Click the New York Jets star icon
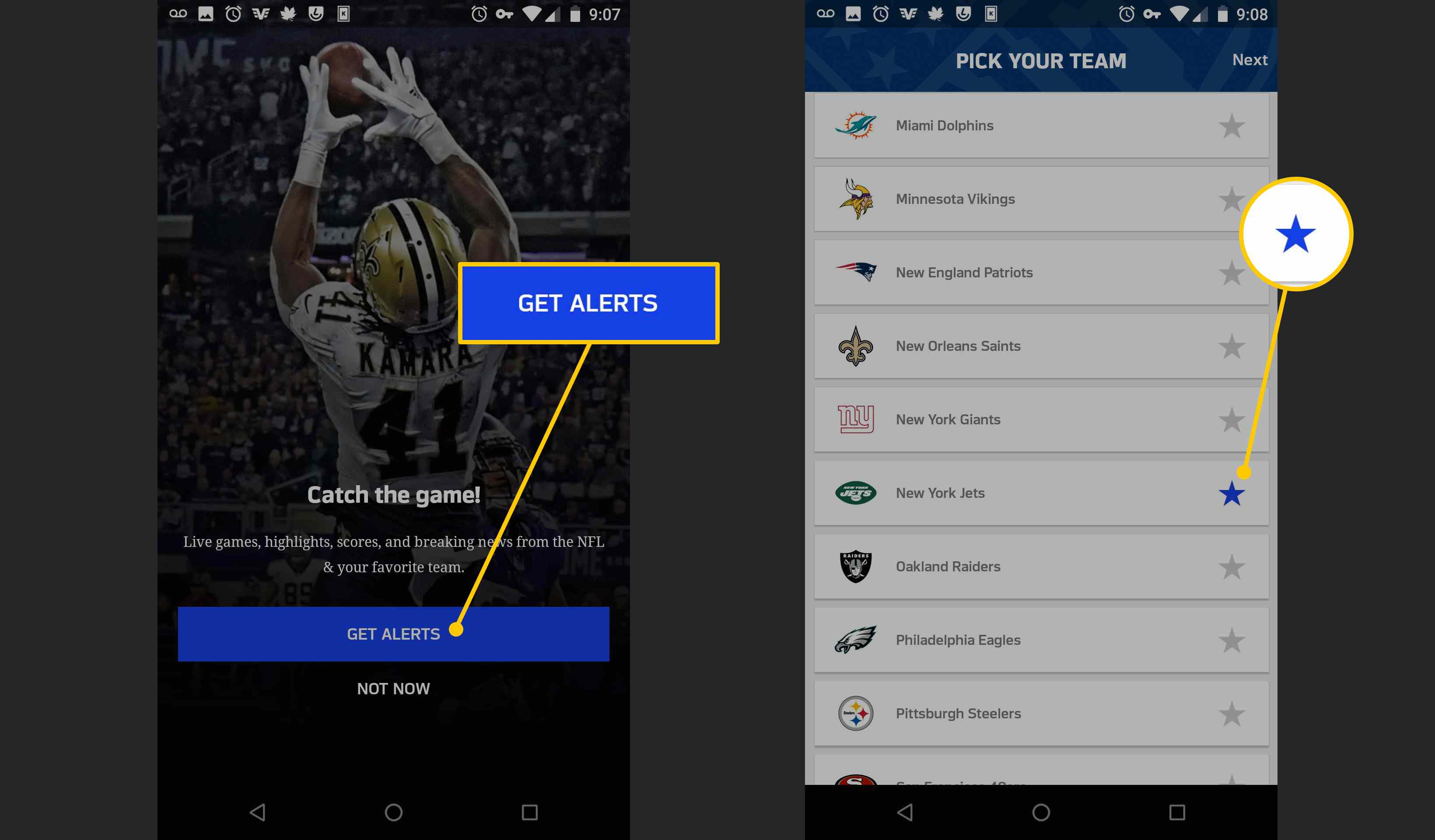 1232,493
